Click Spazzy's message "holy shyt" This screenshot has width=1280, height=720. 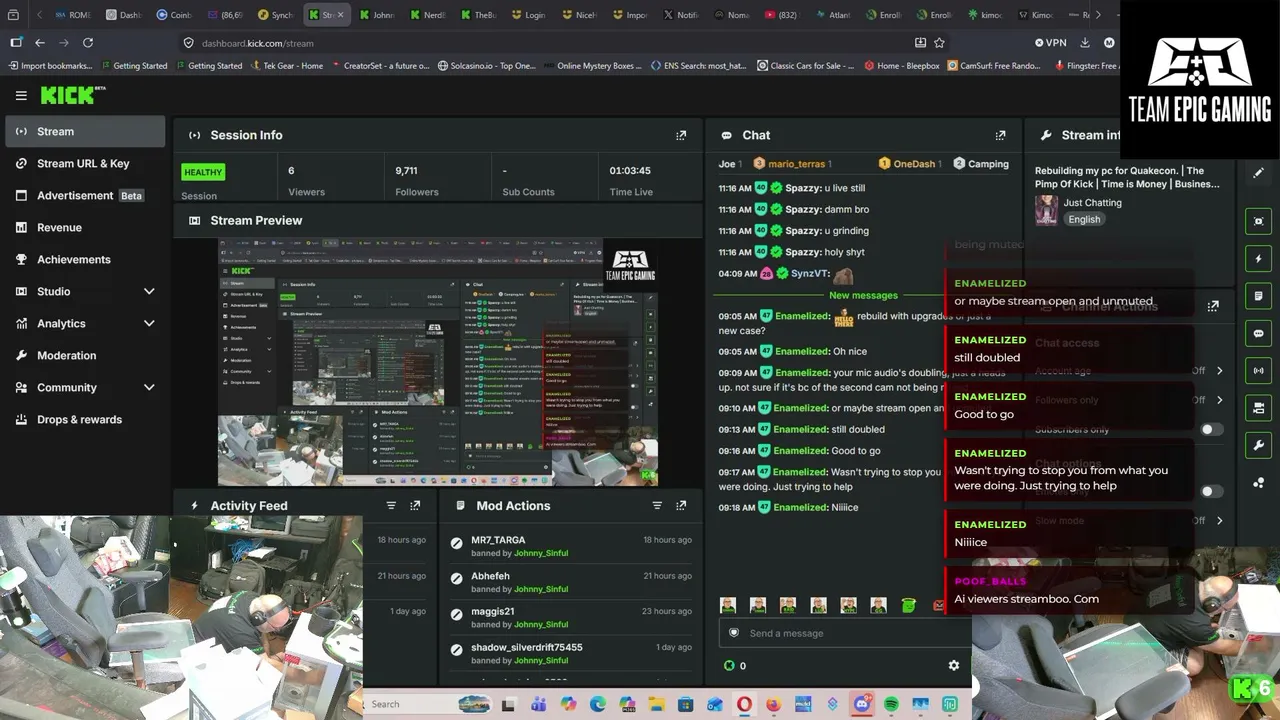pos(845,252)
